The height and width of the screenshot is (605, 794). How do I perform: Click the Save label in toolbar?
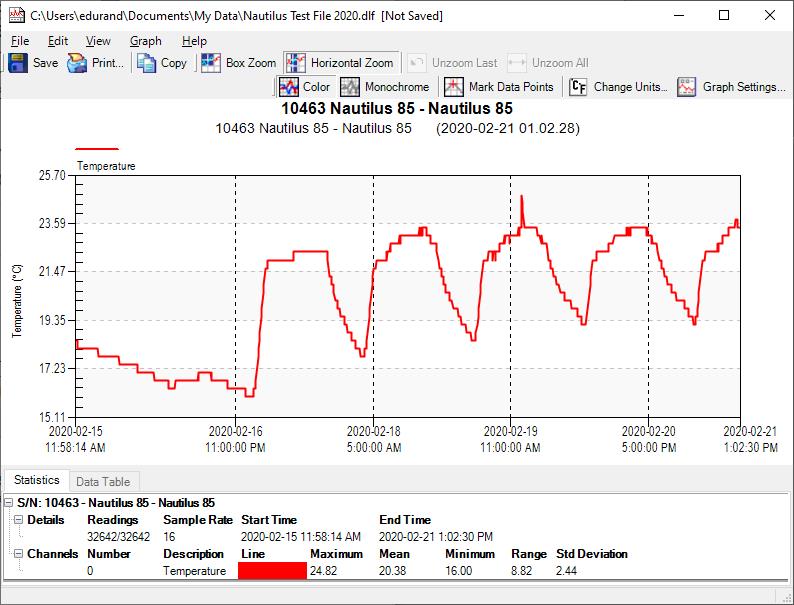[x=46, y=63]
